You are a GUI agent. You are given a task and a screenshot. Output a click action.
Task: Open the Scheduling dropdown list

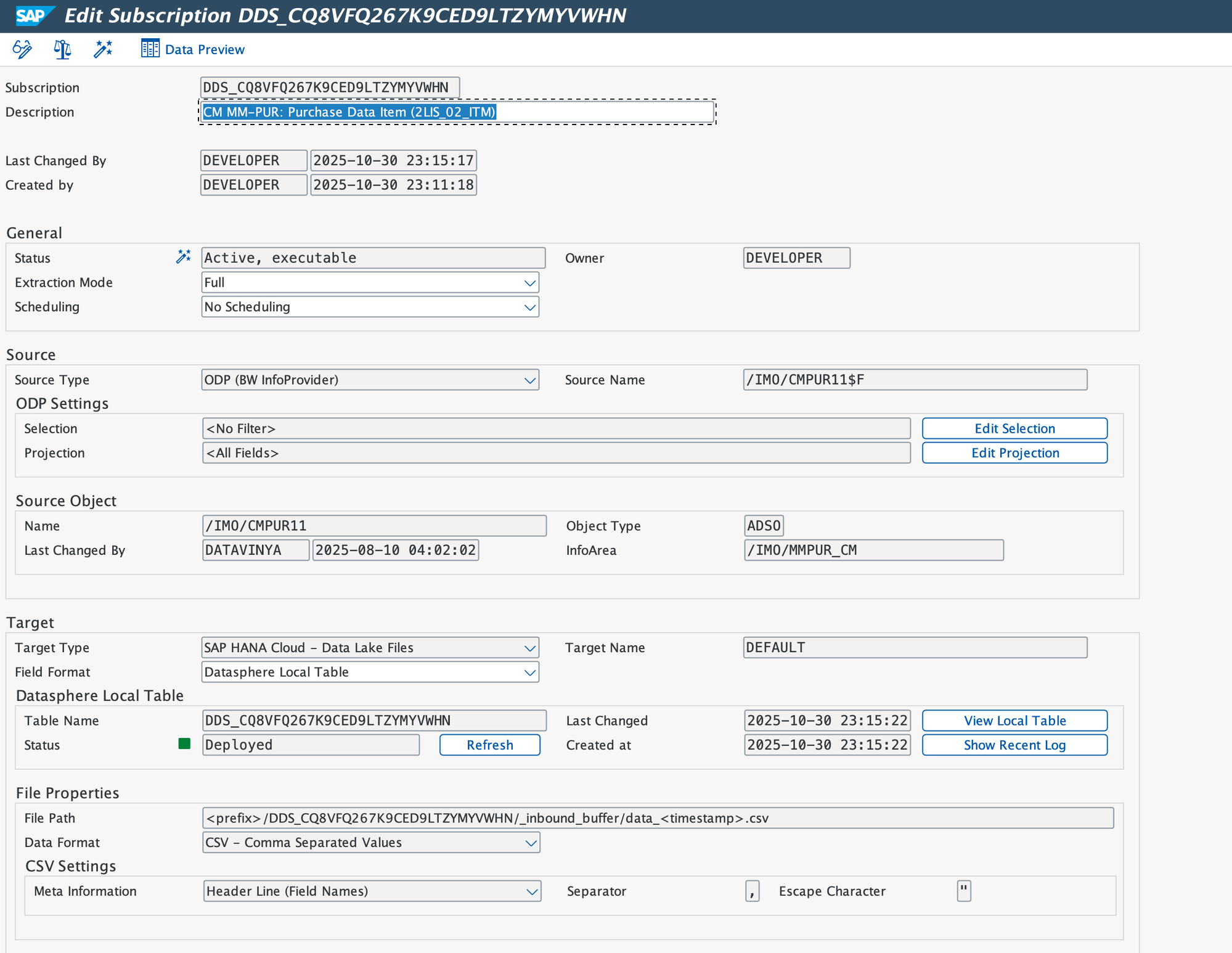click(x=529, y=307)
